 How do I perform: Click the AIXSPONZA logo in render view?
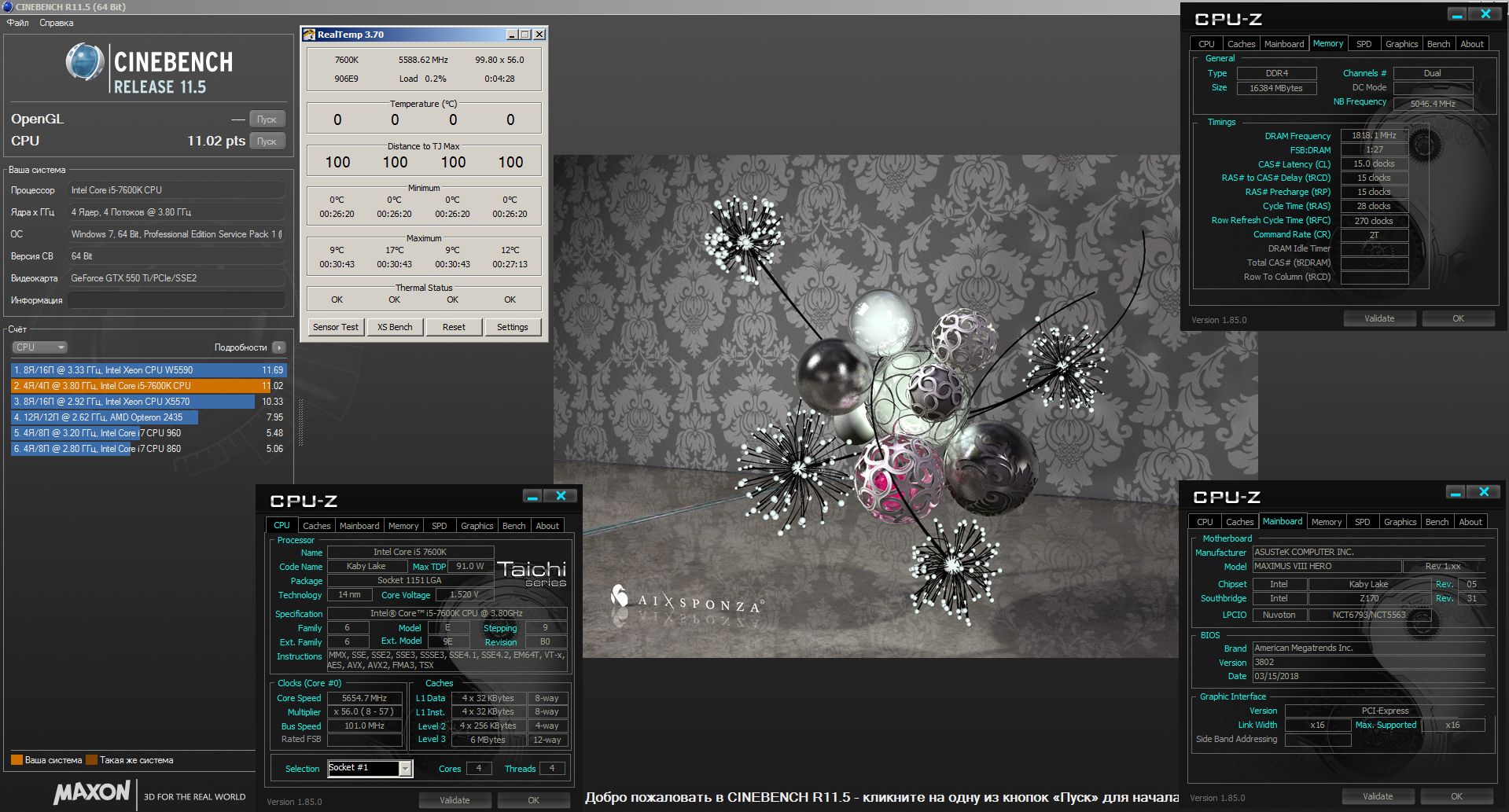(686, 601)
